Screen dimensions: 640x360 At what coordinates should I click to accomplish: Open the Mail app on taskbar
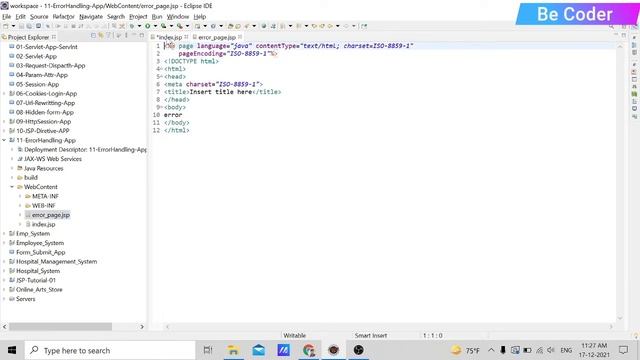258,350
